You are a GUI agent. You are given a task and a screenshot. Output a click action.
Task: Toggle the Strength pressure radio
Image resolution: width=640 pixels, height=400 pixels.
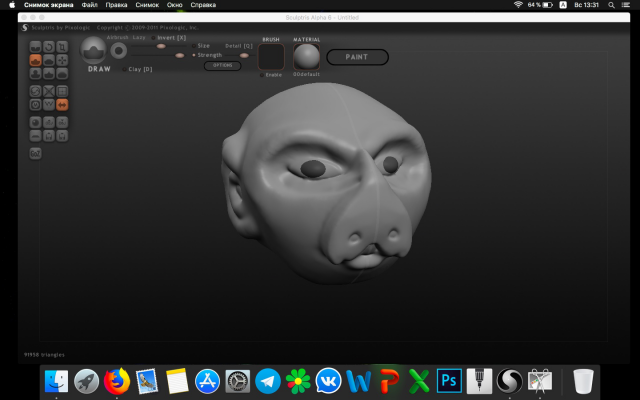coord(194,55)
